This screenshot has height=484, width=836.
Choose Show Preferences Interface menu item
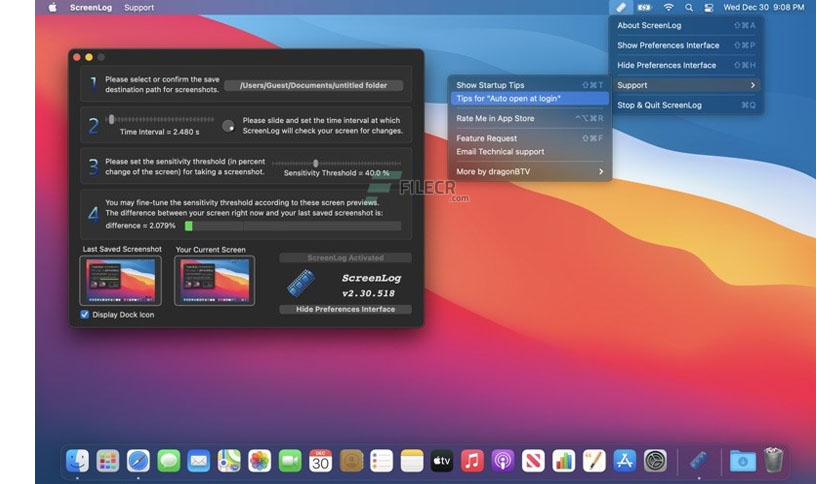pos(686,45)
